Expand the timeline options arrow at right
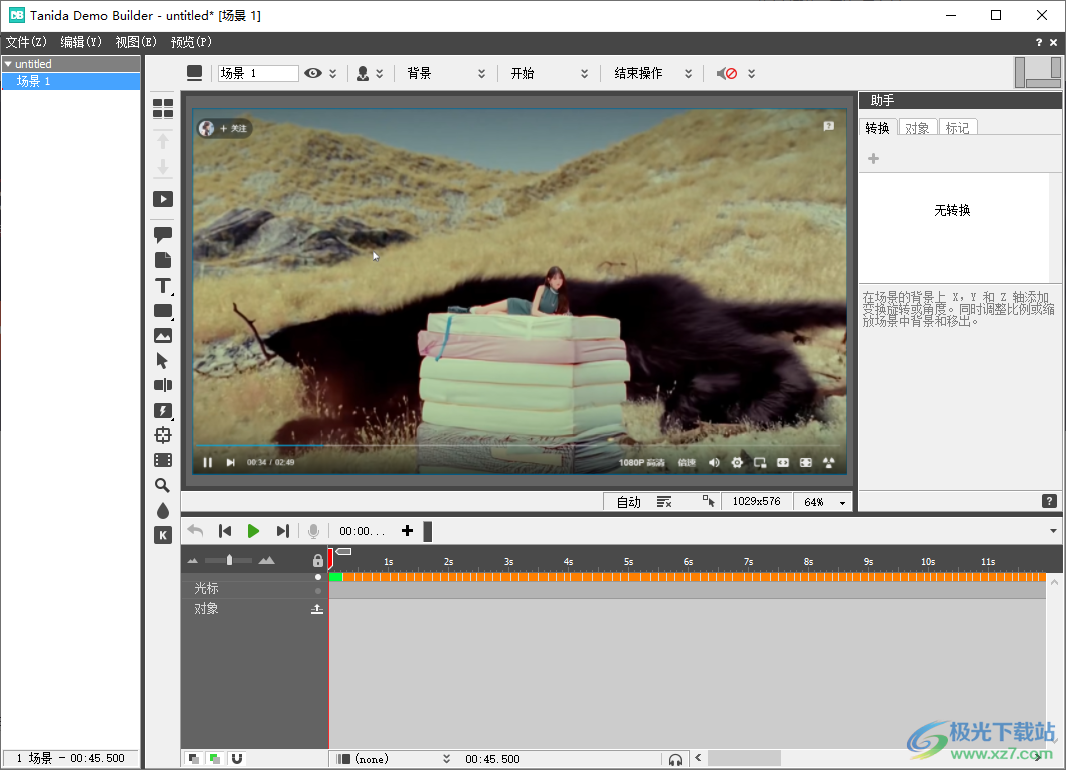Image resolution: width=1066 pixels, height=770 pixels. [x=1053, y=531]
